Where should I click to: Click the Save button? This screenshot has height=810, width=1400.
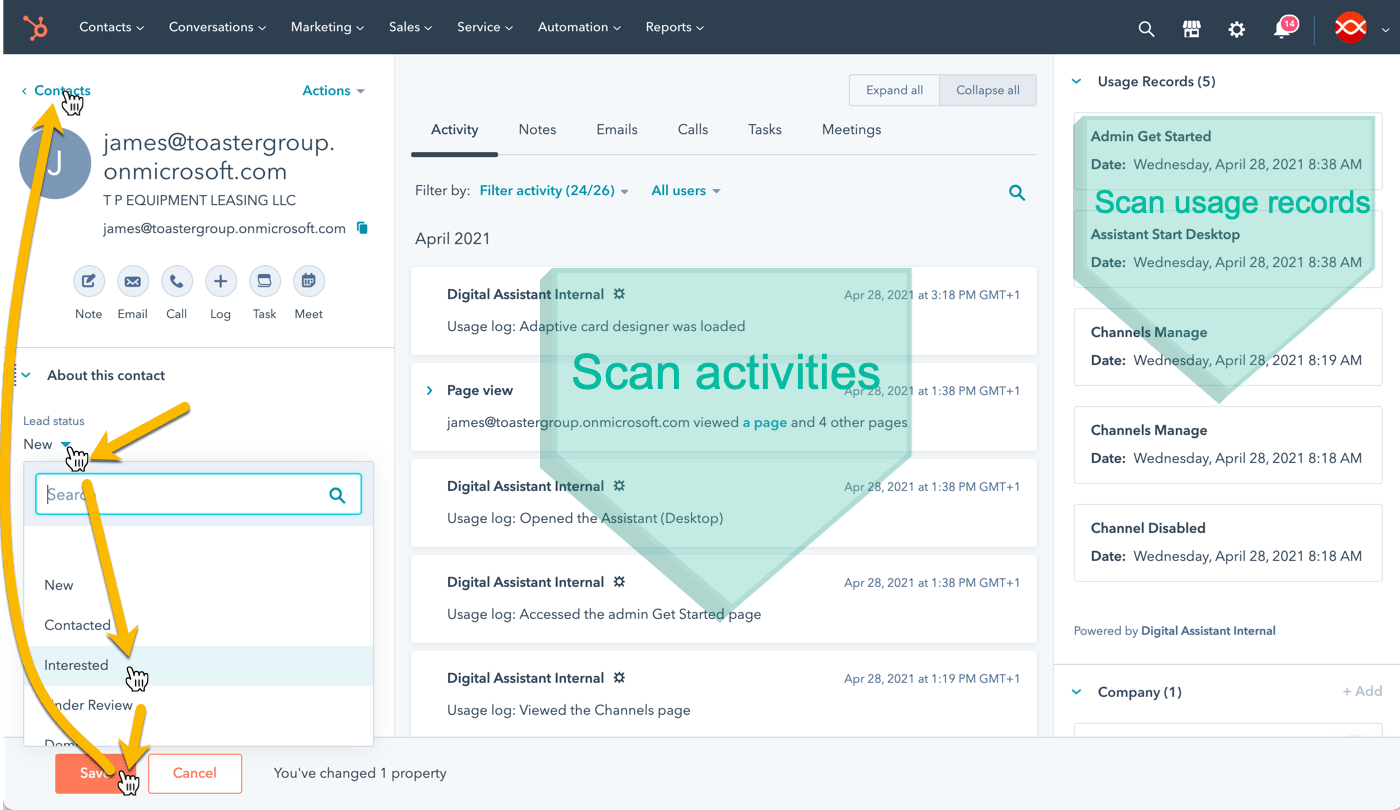96,773
